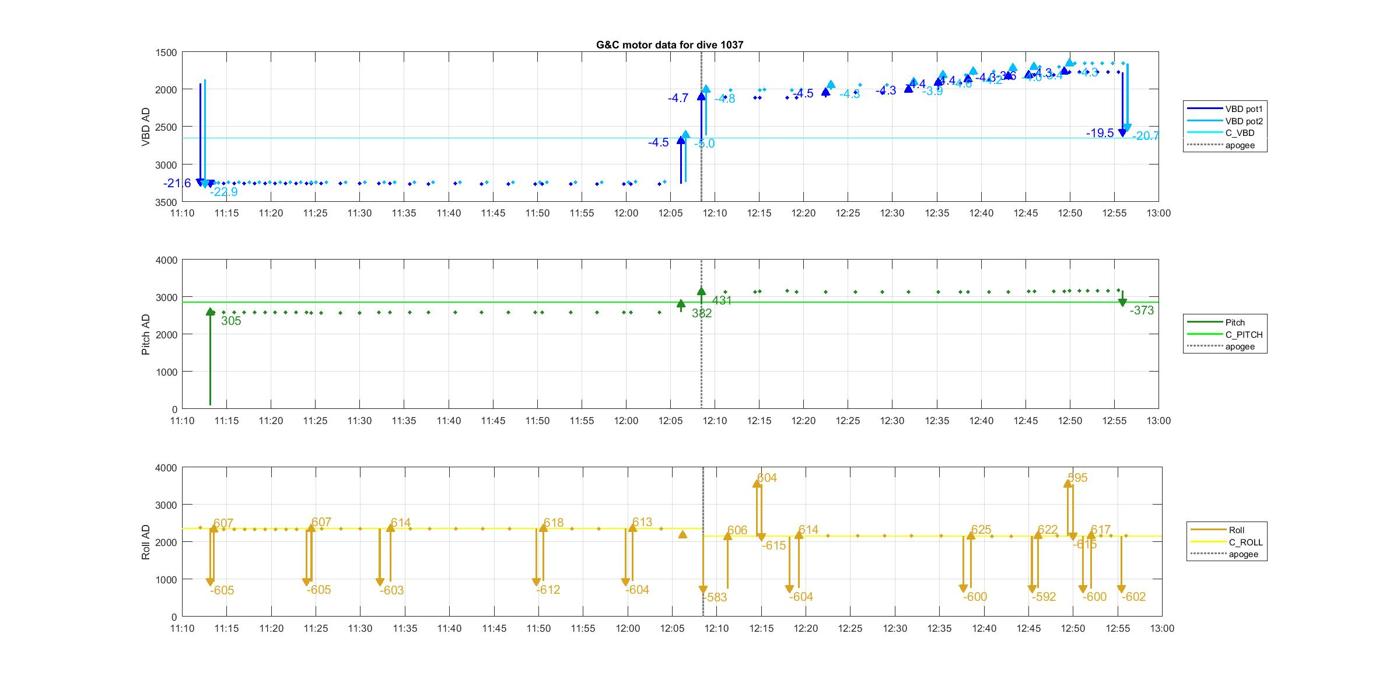The width and height of the screenshot is (1400, 693).
Task: Select the "-21.6" VBD data label
Action: pyautogui.click(x=177, y=183)
